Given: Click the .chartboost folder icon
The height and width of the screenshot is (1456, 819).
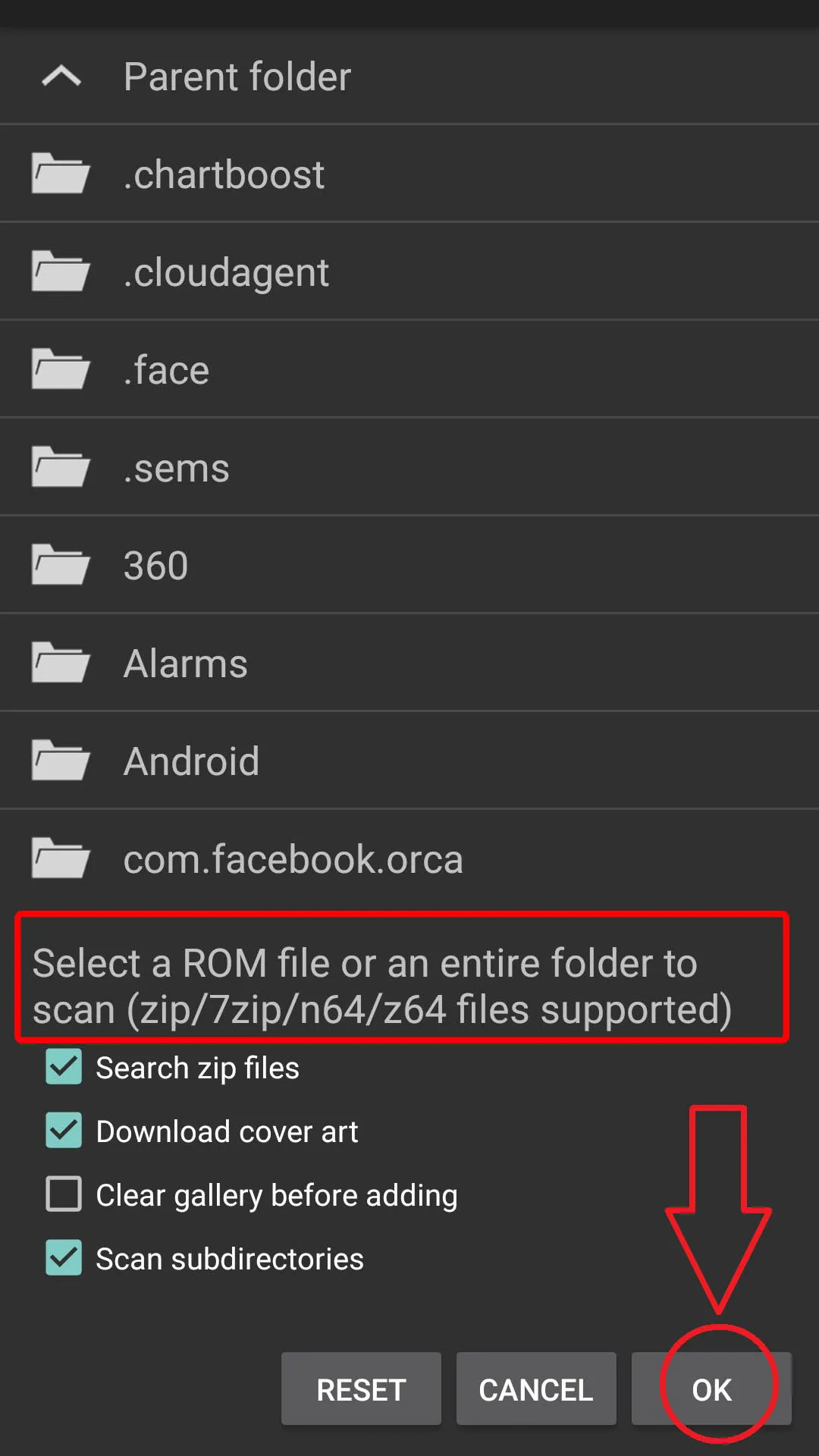Looking at the screenshot, I should tap(61, 174).
